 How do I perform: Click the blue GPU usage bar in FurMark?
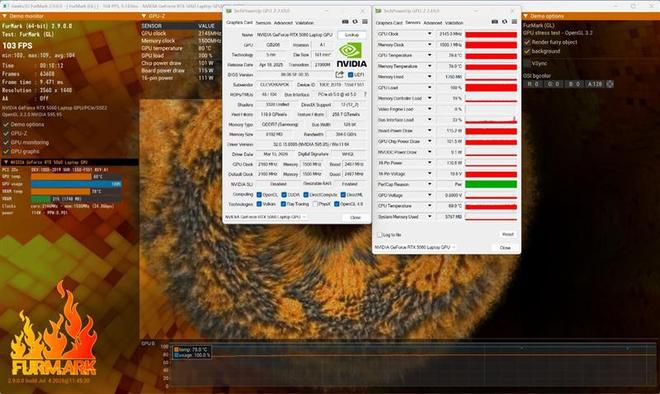coord(76,184)
